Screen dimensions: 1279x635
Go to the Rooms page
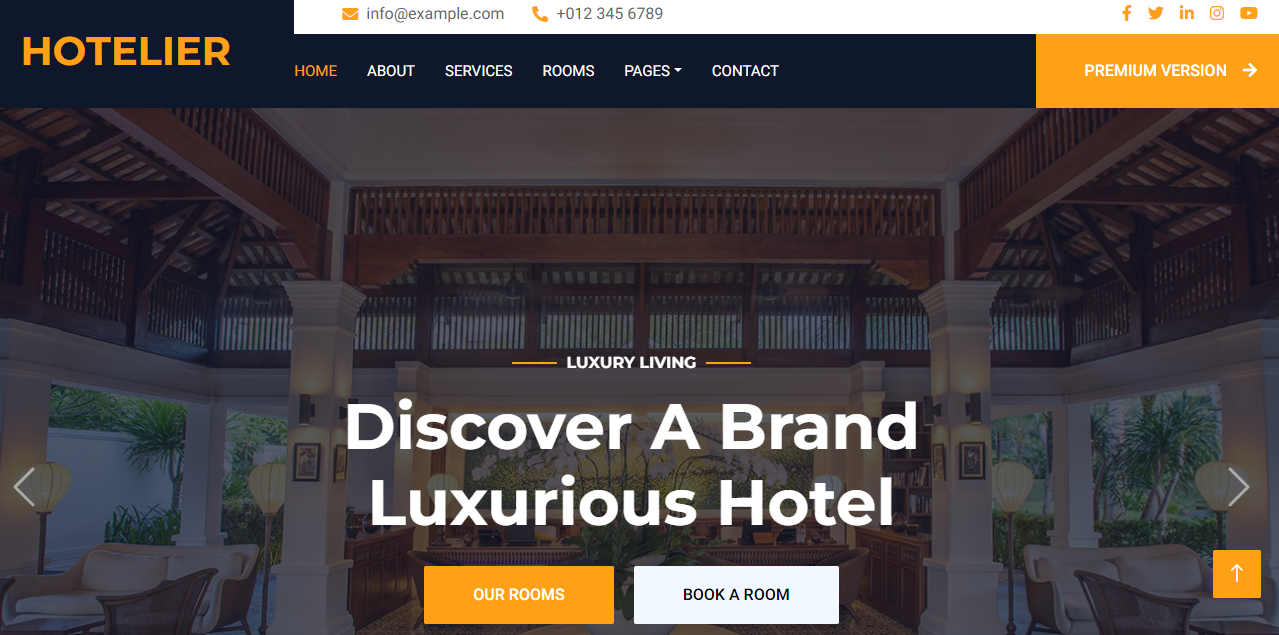coord(568,71)
